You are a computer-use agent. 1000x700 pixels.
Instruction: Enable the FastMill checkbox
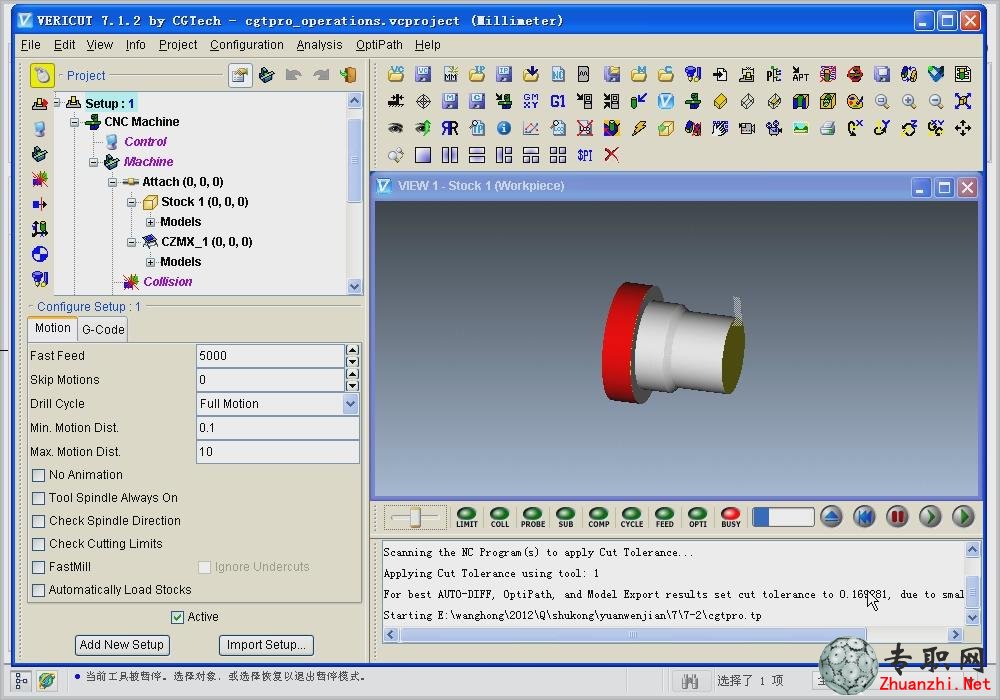pos(38,567)
